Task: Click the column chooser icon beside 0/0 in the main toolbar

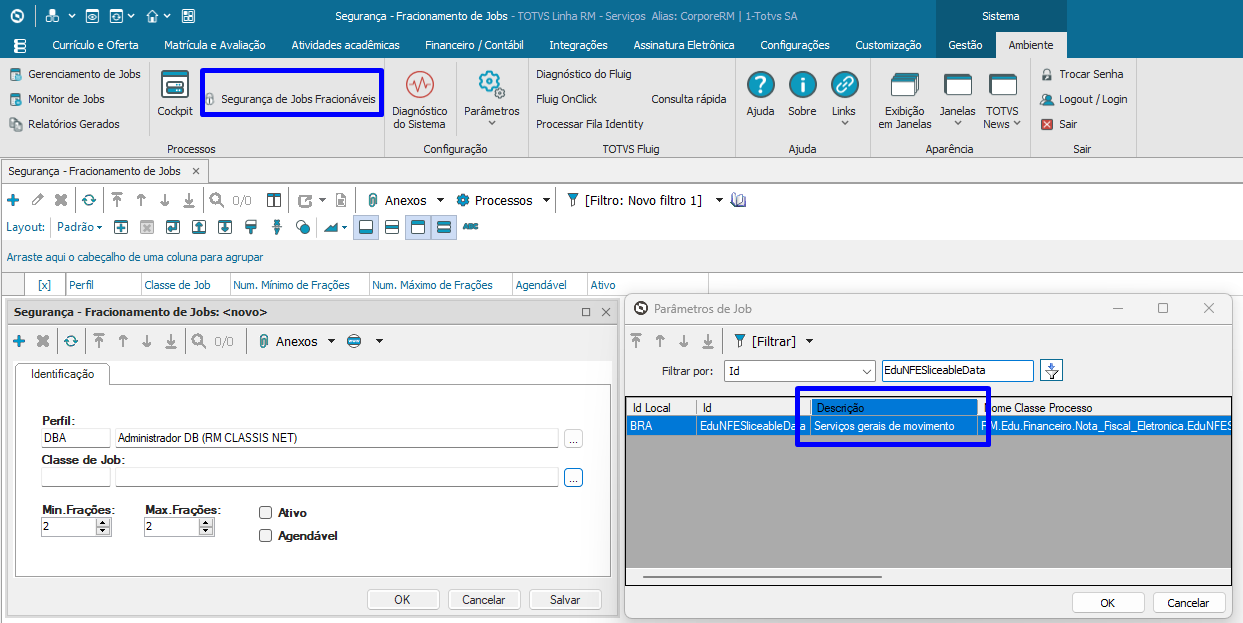Action: (x=274, y=200)
